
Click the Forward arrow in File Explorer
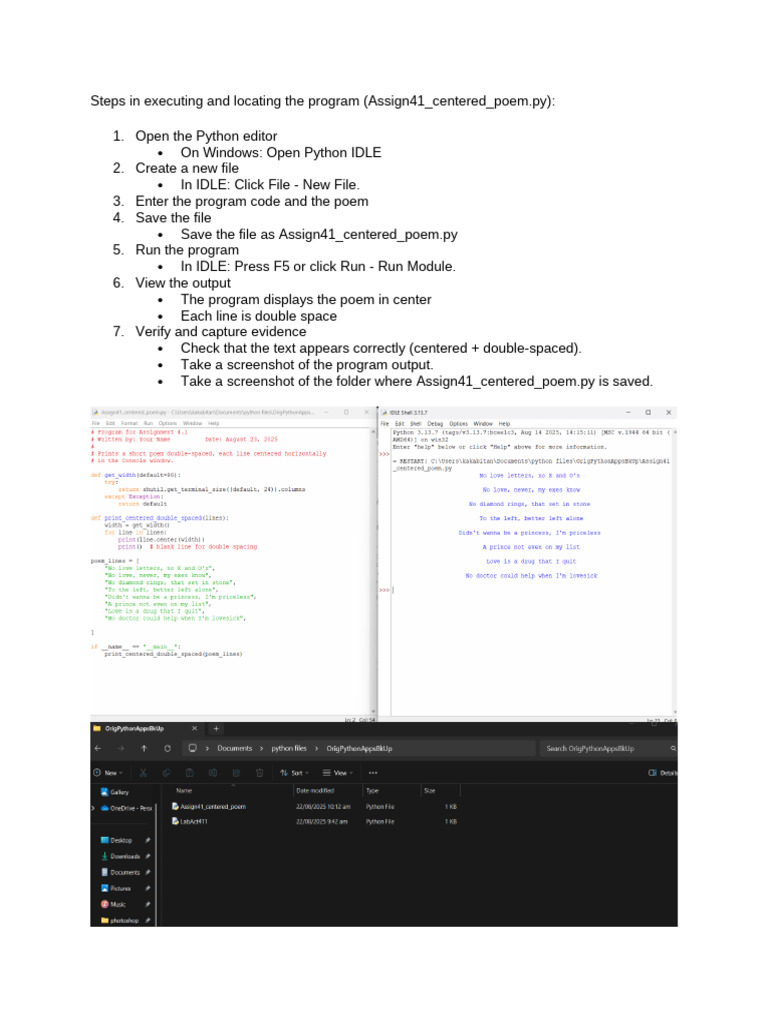(121, 748)
